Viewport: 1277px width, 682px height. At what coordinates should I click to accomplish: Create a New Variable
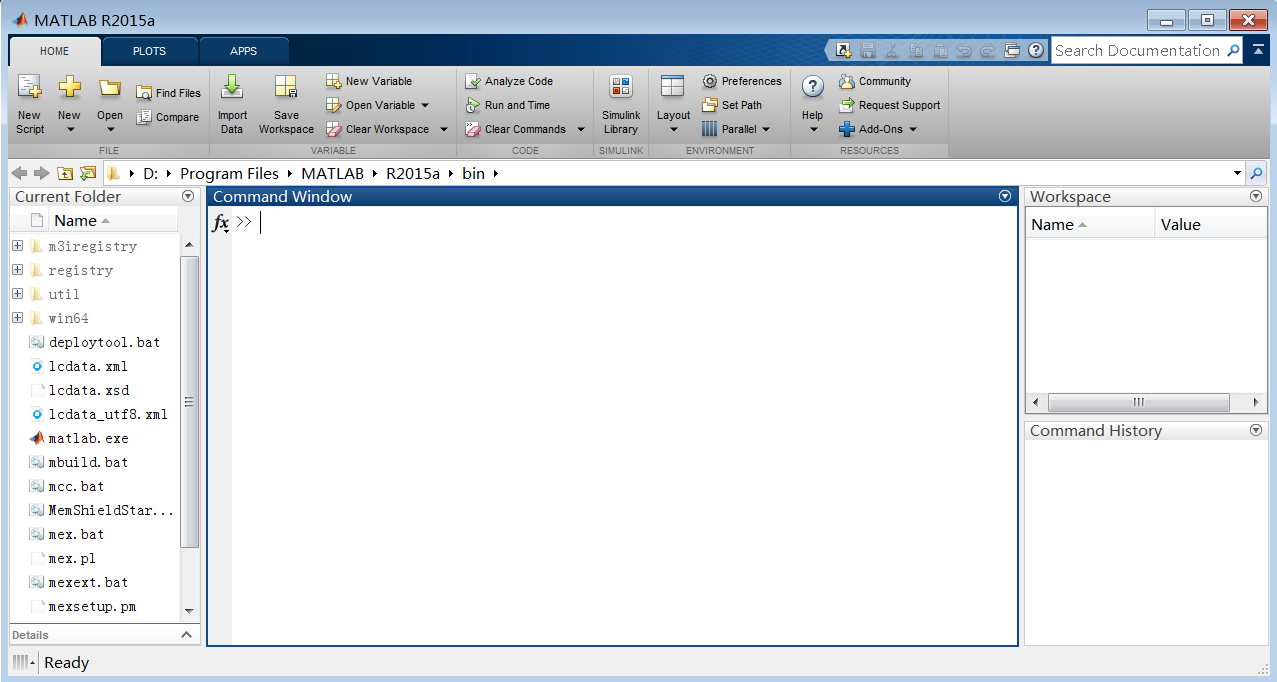[369, 81]
